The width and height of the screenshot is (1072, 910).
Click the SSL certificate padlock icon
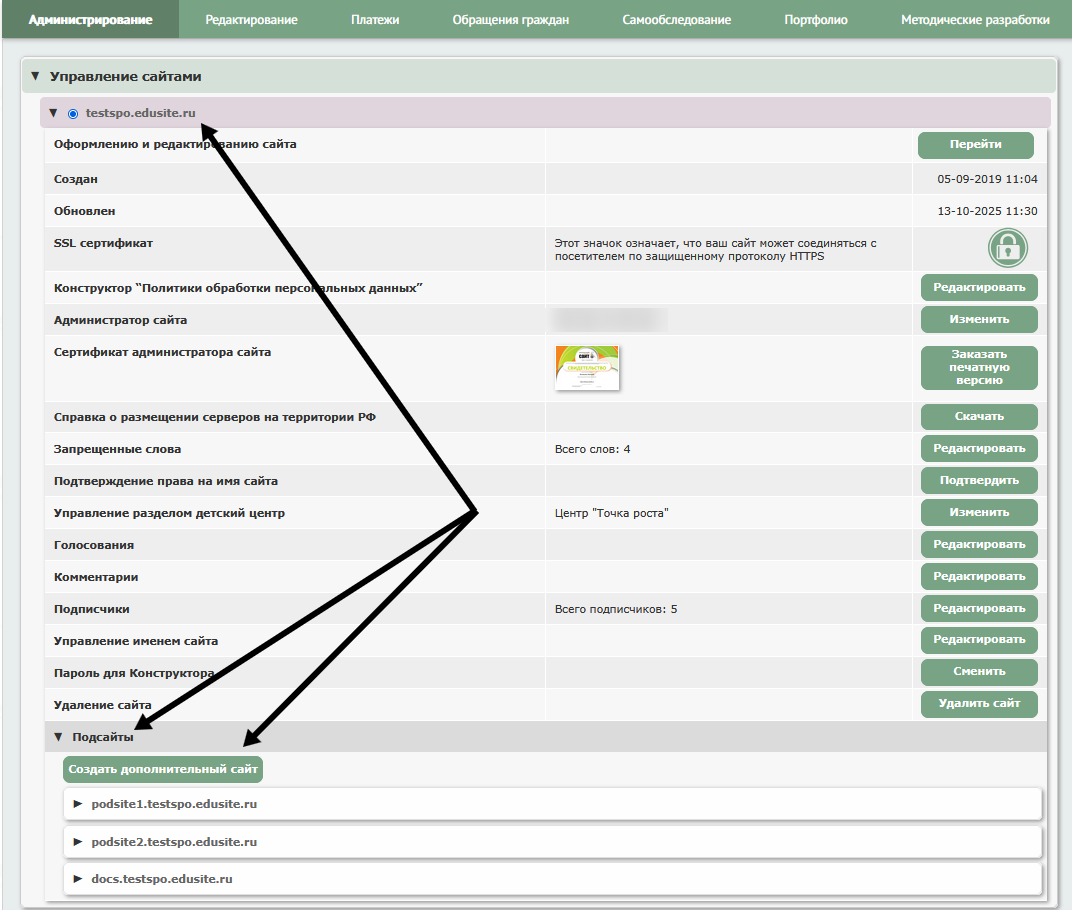click(1008, 247)
